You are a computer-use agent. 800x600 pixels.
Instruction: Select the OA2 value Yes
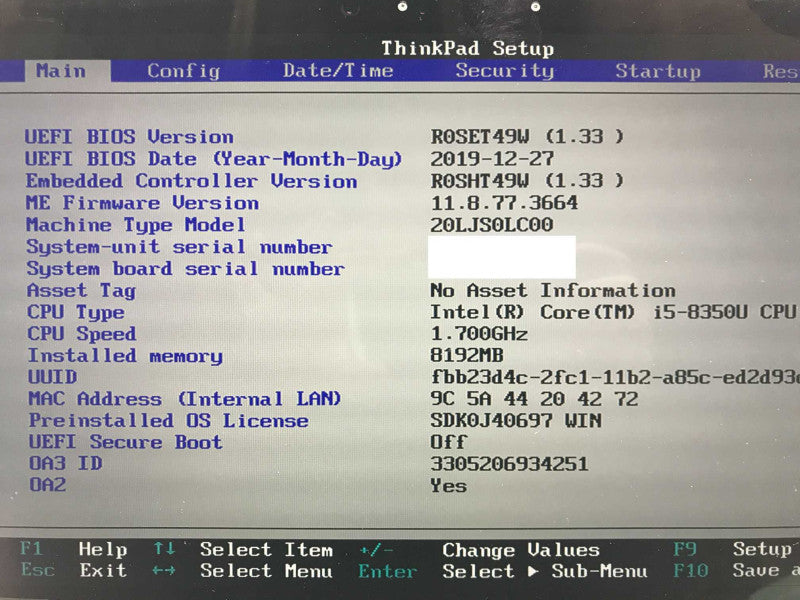tap(448, 486)
